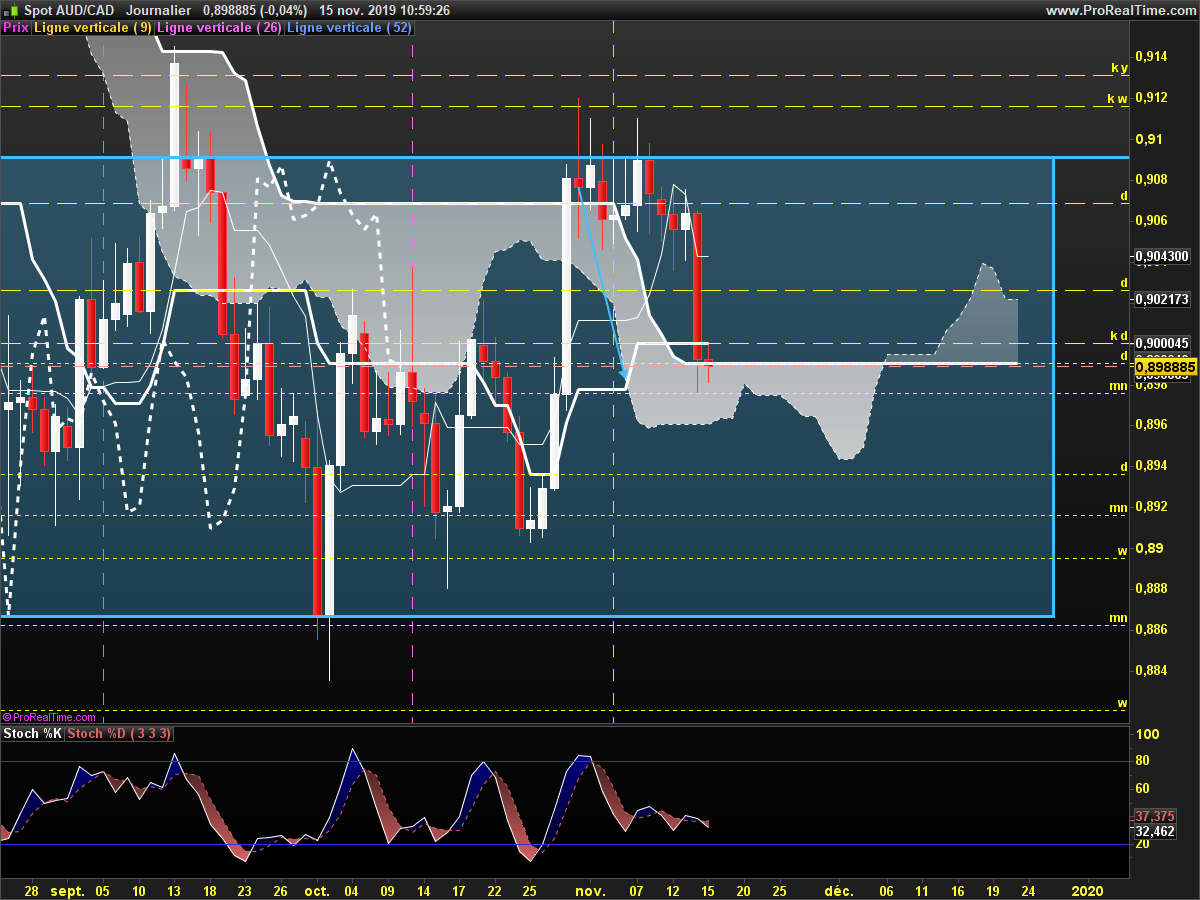Viewport: 1200px width, 900px height.
Task: Click the 'k d' level label
Action: [x=1120, y=335]
